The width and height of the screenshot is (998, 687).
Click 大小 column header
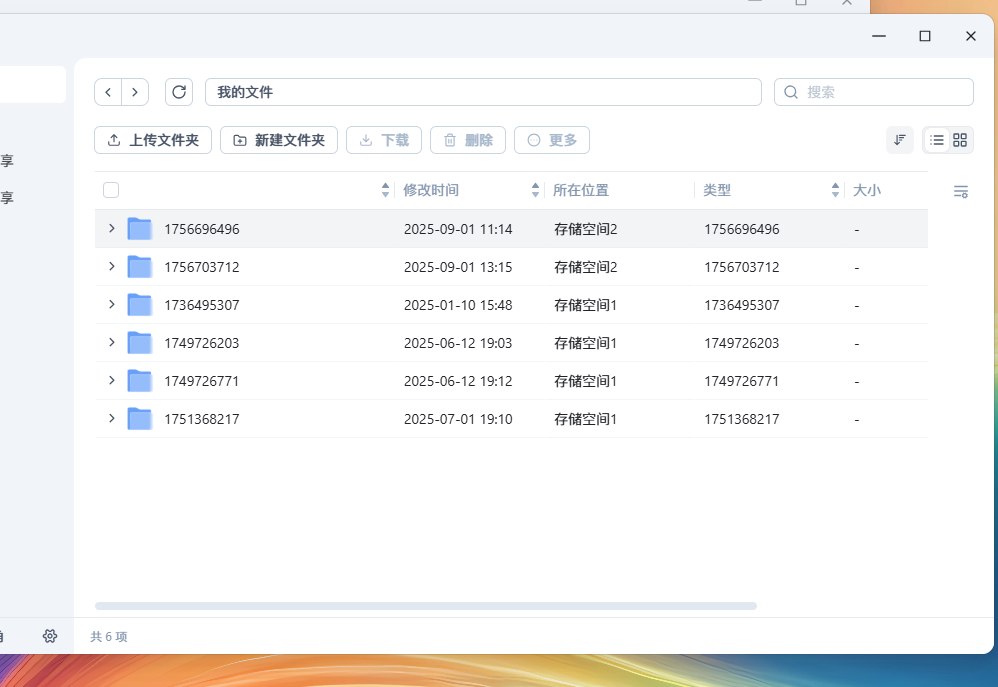coord(867,190)
